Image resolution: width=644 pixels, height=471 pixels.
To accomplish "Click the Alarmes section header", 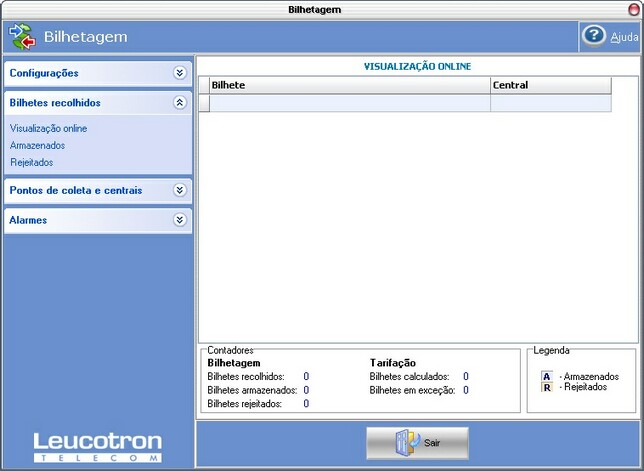I will [98, 220].
